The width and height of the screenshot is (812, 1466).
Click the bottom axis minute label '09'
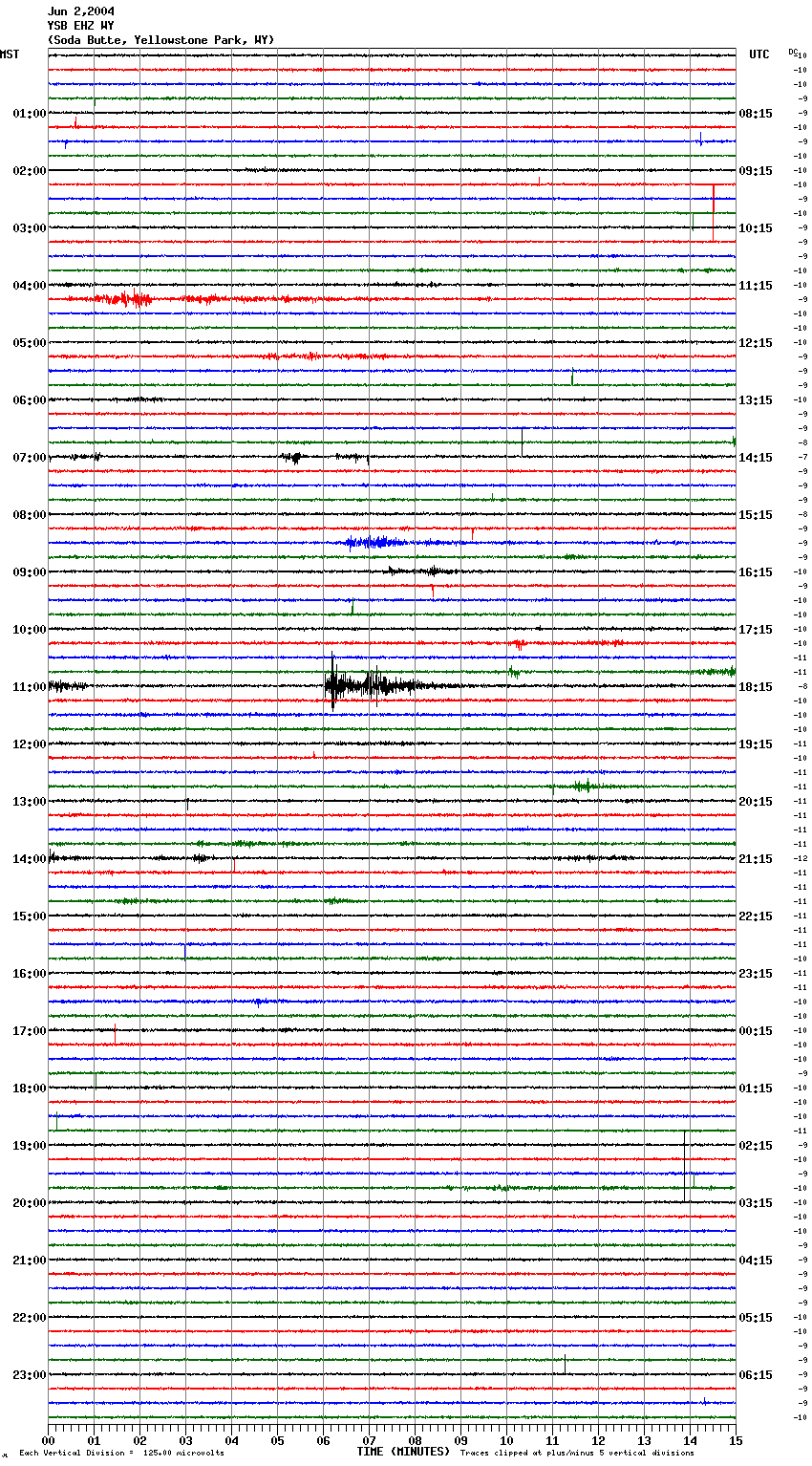coord(460,1441)
